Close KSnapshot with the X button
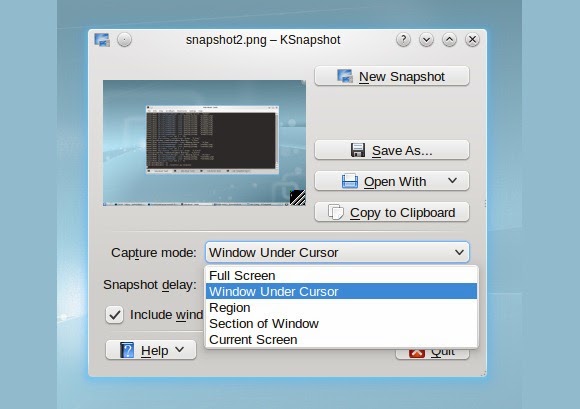This screenshot has height=409, width=580. point(472,40)
